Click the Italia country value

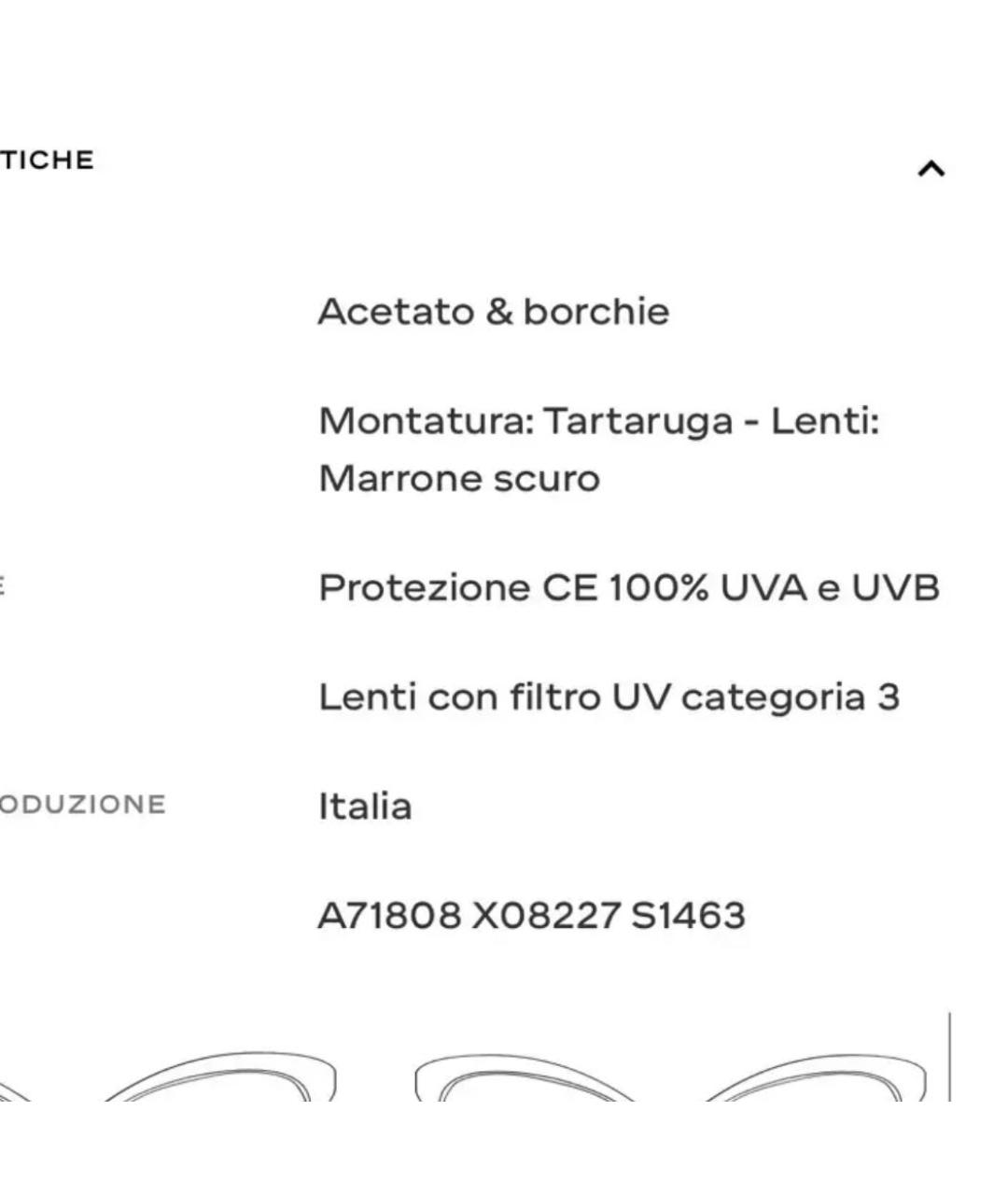pyautogui.click(x=365, y=807)
